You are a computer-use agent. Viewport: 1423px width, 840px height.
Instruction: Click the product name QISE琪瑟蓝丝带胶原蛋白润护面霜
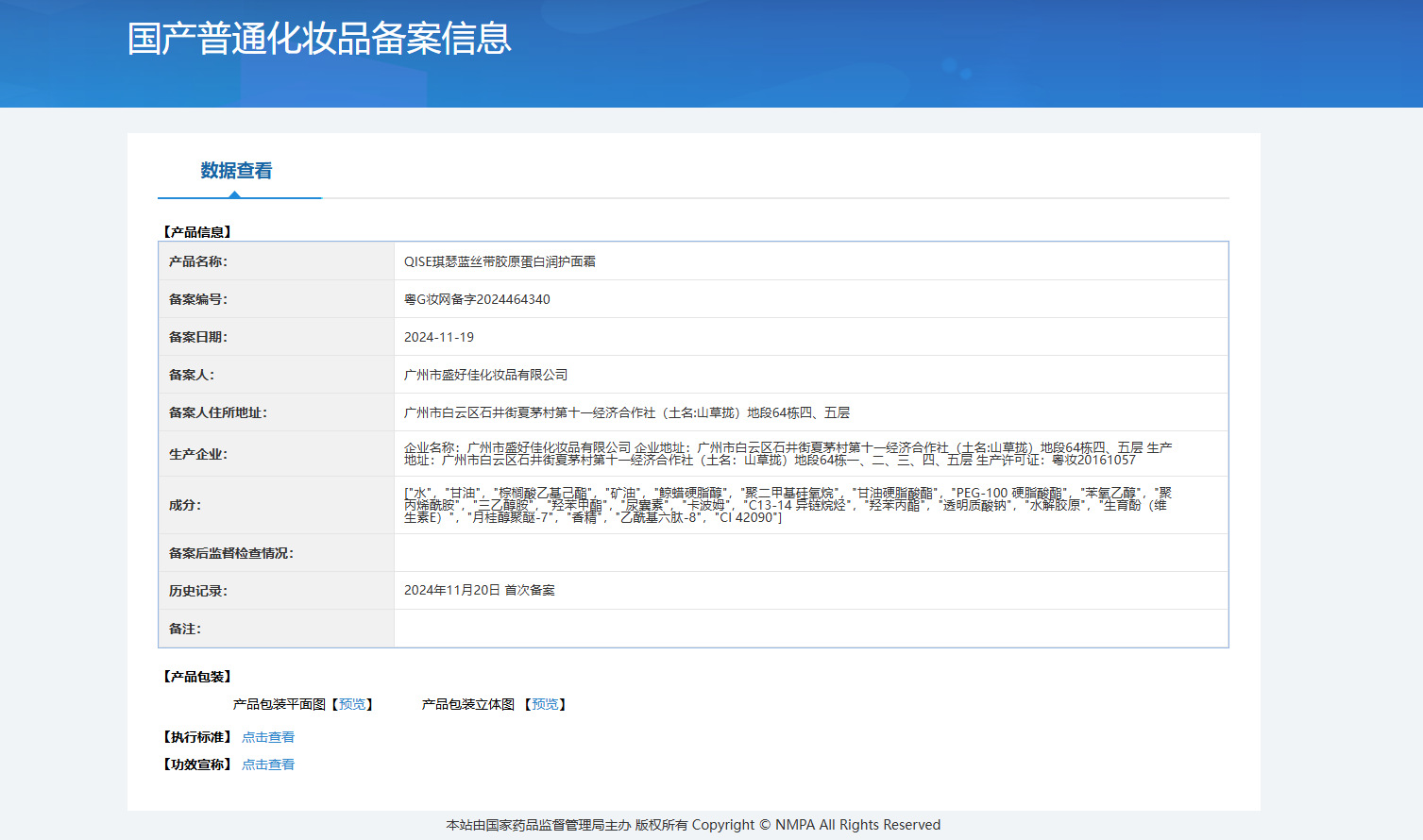tap(500, 261)
